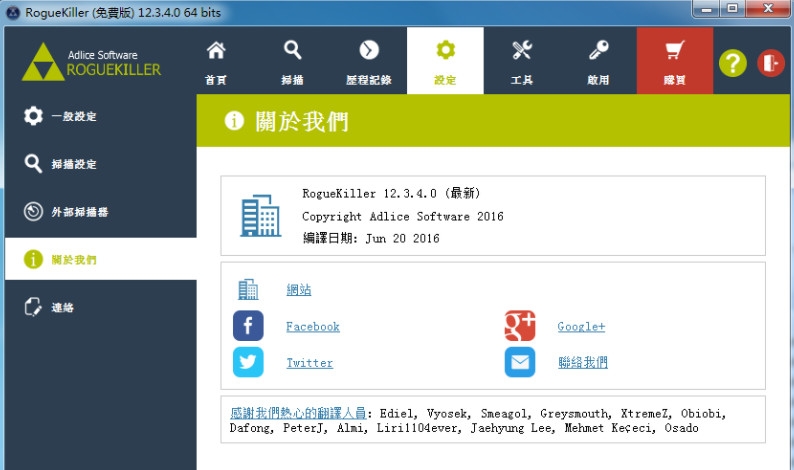Click the house icon of the home tab
Viewport: 794px width, 470px height.
coord(216,50)
